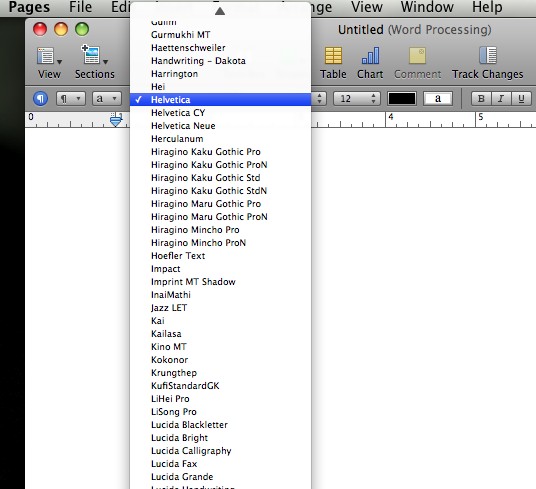Image resolution: width=536 pixels, height=489 pixels.
Task: Click the scroll-up arrow in font list
Action: 220,11
